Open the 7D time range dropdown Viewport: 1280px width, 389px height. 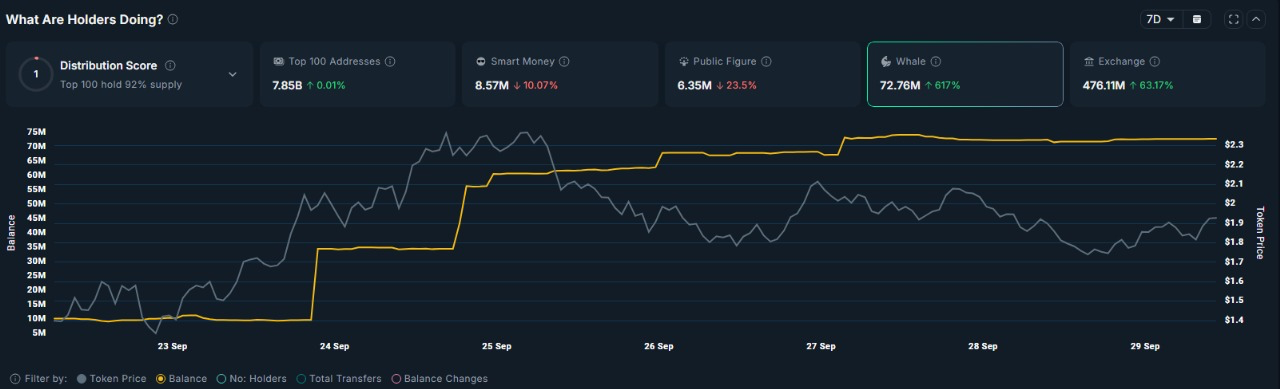click(1160, 19)
